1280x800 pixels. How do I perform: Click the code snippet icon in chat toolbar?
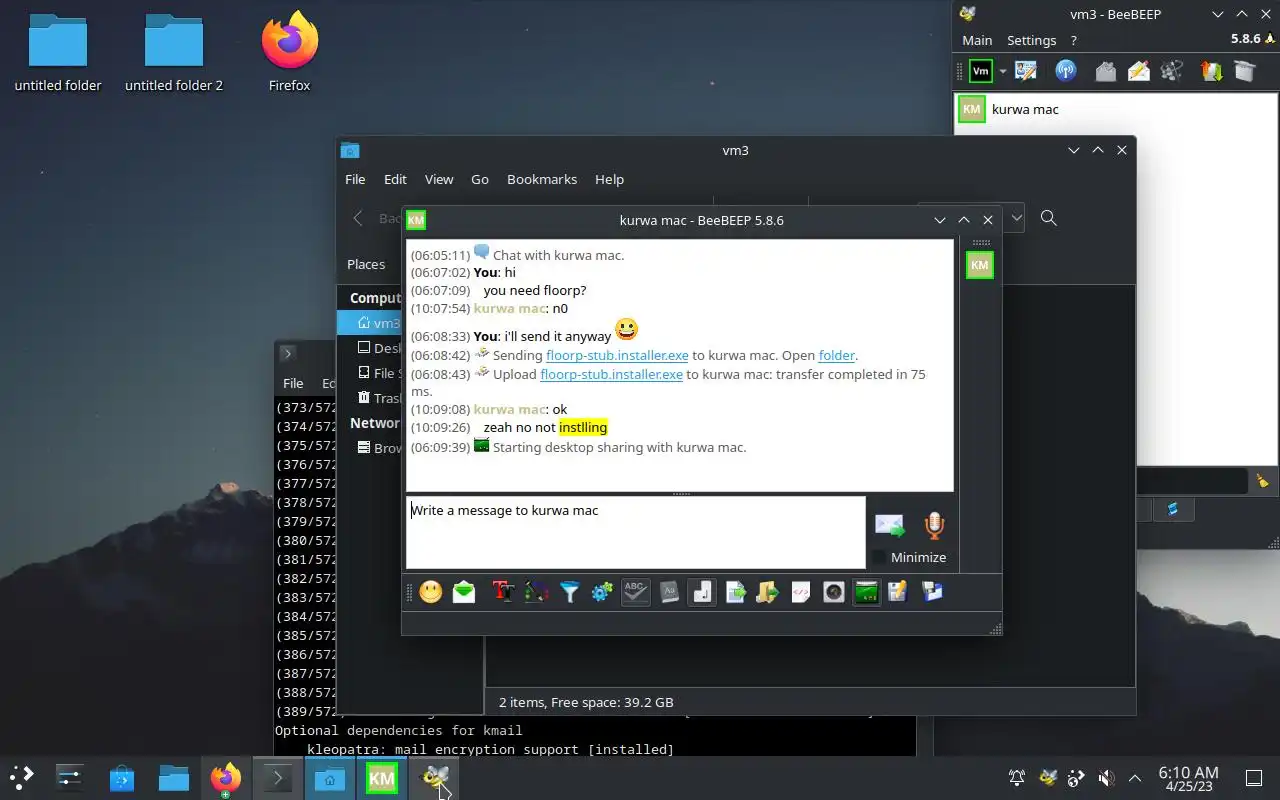(800, 592)
